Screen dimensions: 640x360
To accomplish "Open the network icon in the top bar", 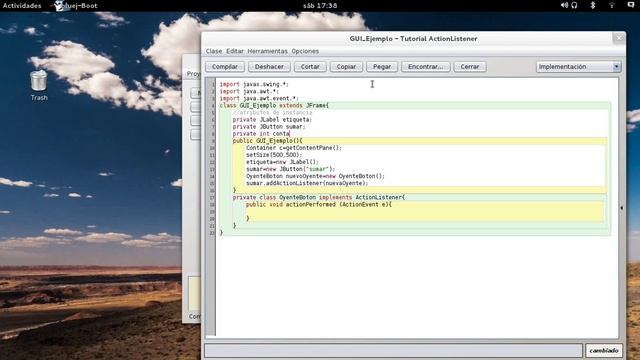I will tap(611, 5).
